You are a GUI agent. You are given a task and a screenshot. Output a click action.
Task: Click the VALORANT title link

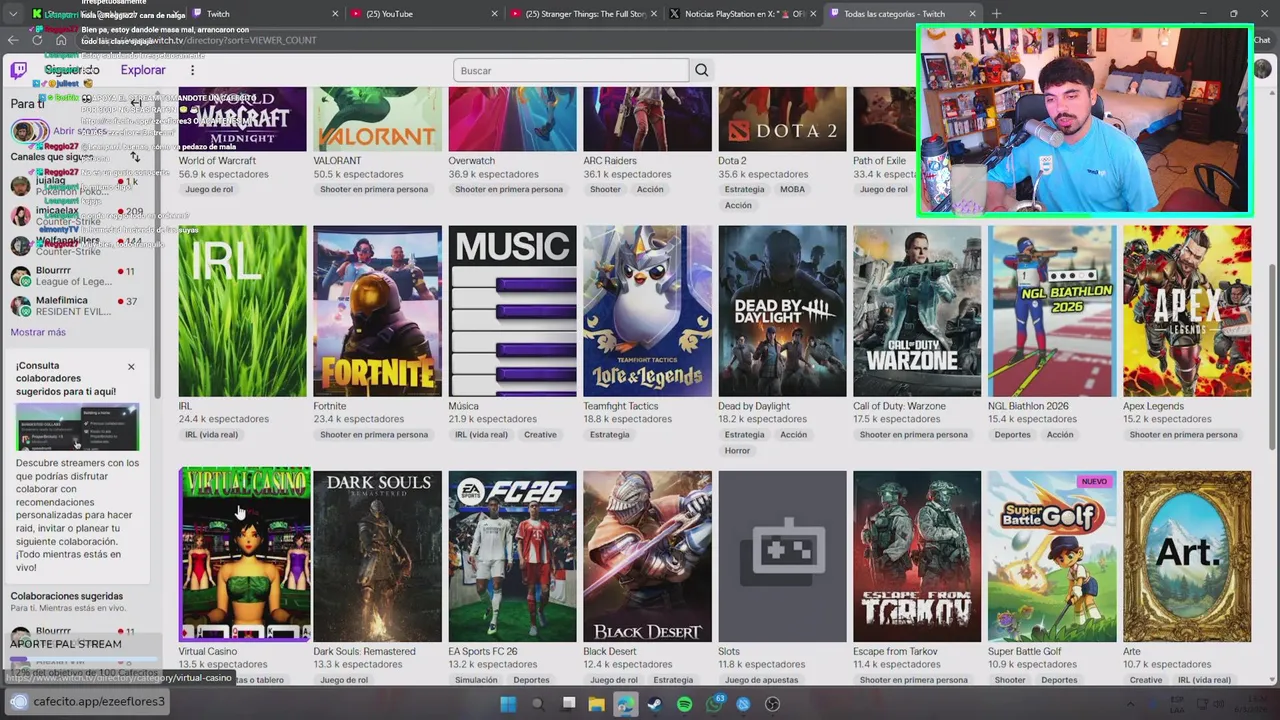click(337, 160)
